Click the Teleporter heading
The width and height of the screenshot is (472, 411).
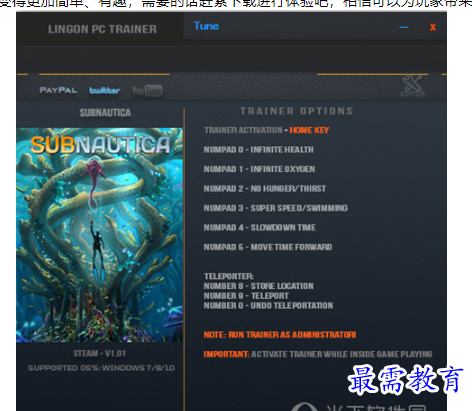[229, 276]
